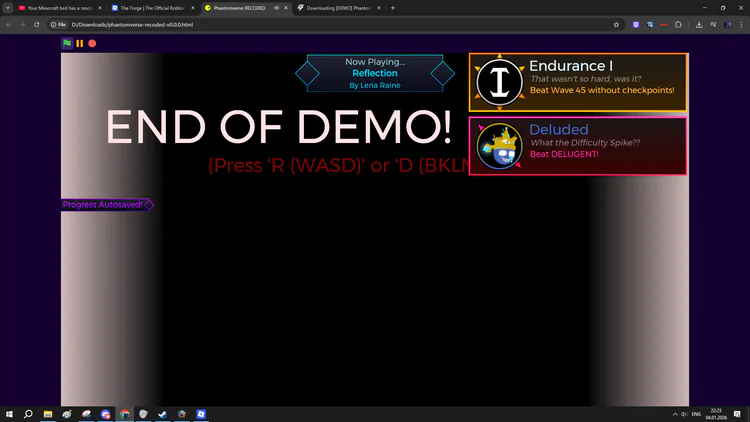This screenshot has width=750, height=422.
Task: Click the Now Playing Reflection banner
Action: 375,73
